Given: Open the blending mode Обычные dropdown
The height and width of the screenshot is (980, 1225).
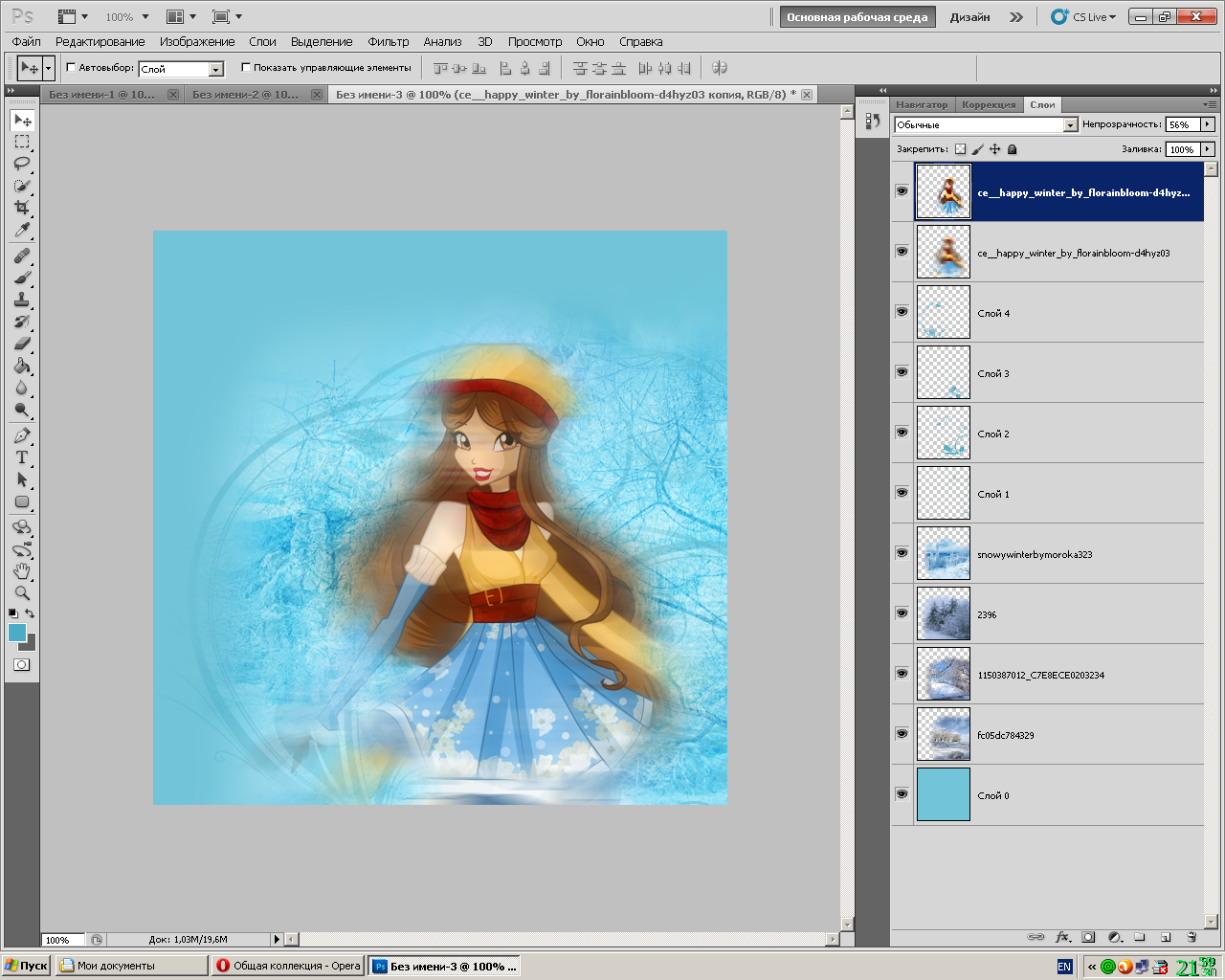Looking at the screenshot, I should tap(1070, 125).
